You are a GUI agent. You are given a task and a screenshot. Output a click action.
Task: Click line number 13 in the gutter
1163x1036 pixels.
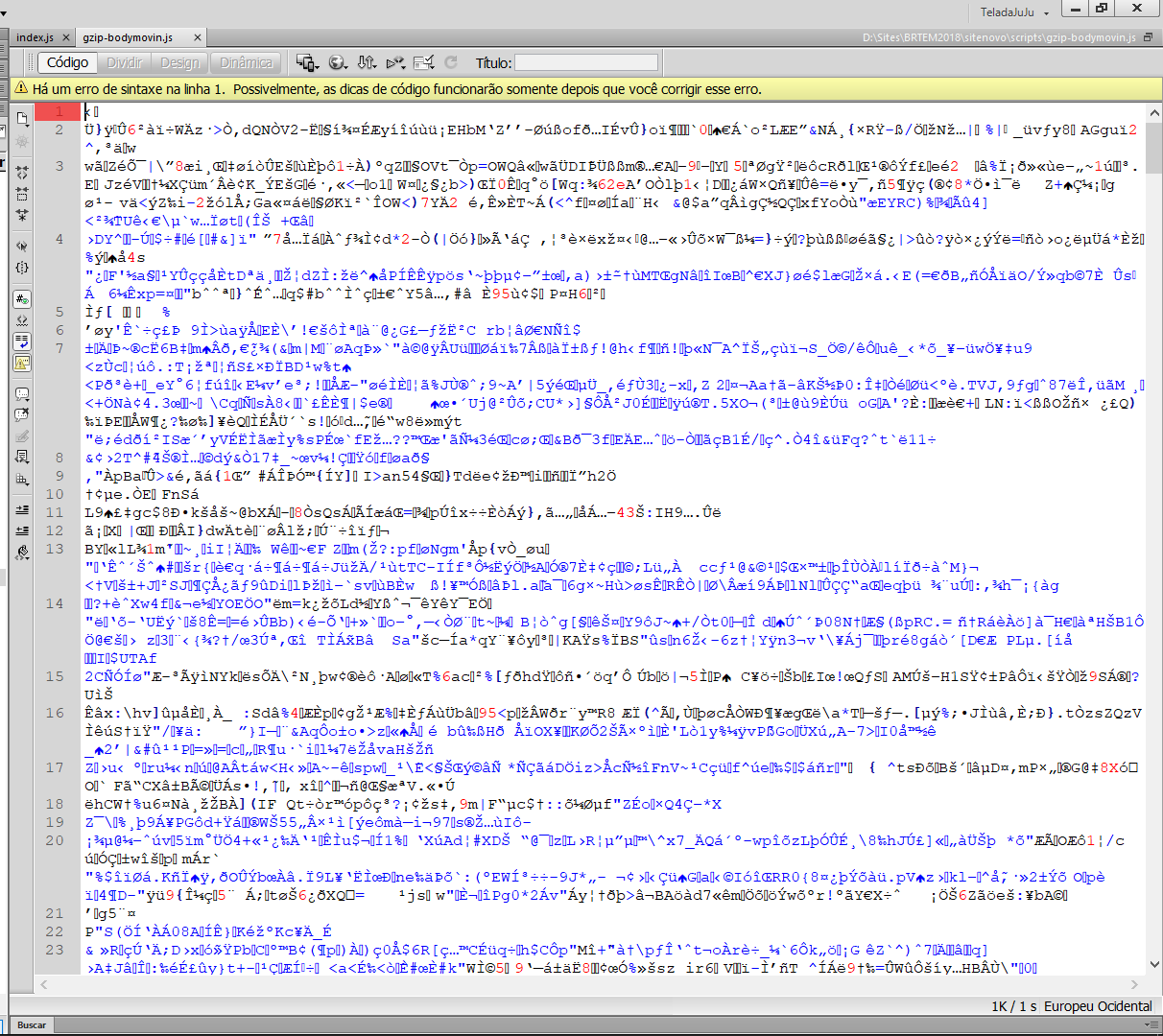point(55,549)
